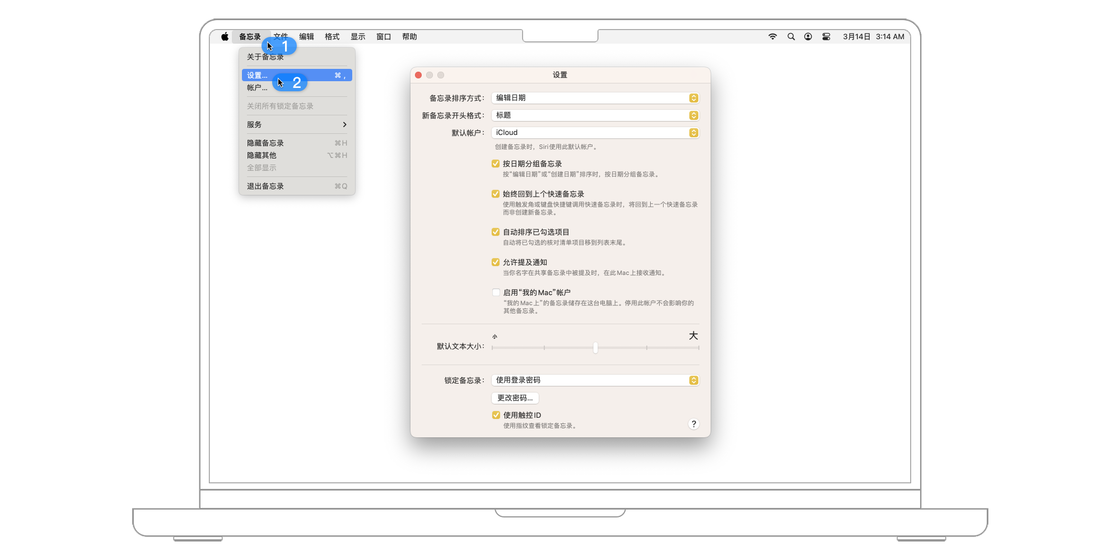The height and width of the screenshot is (560, 1120).
Task: Close the 设置 window with red button
Action: tap(418, 75)
